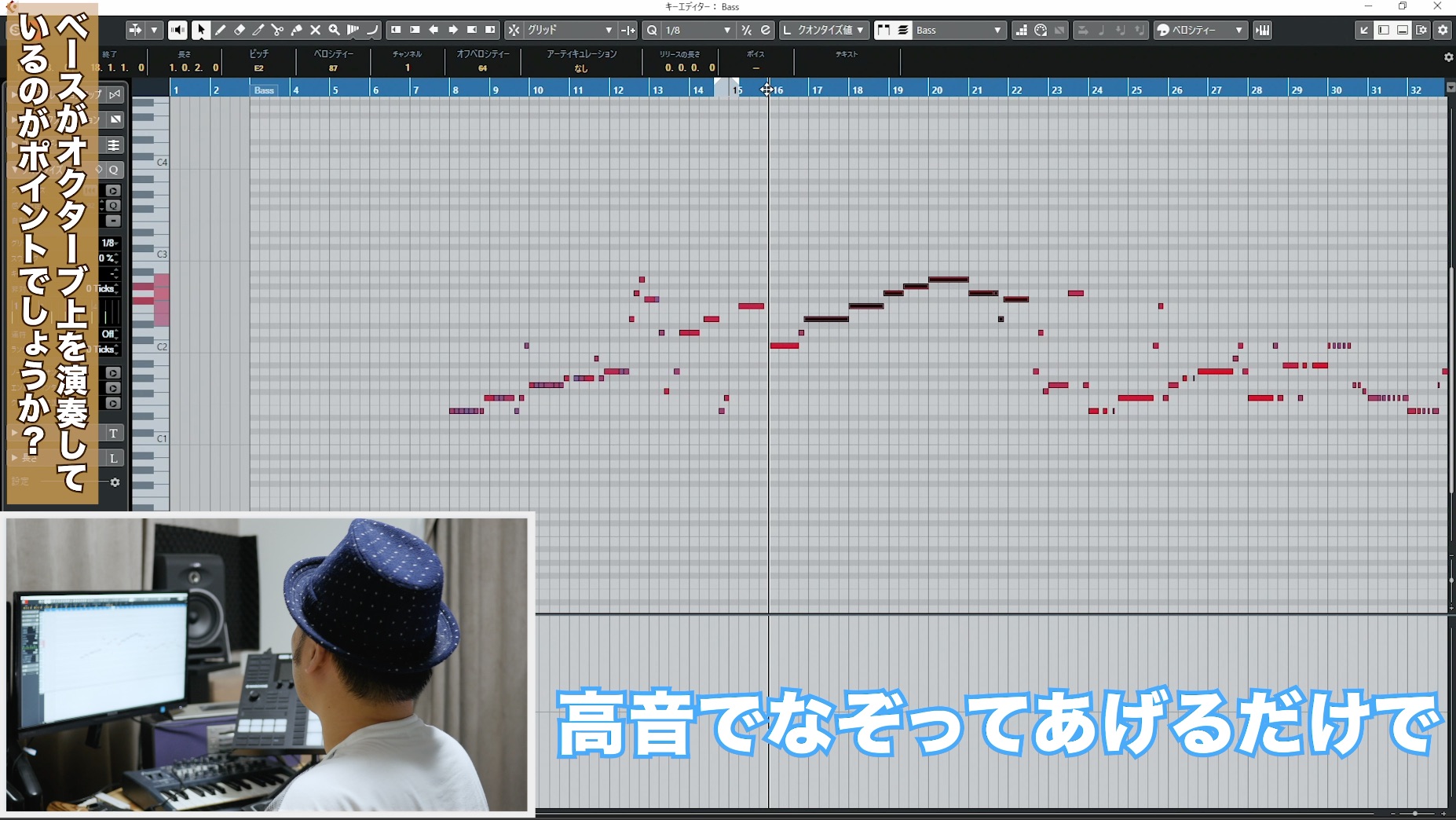Select the Drum Stick/Time Warp tool
Viewport: 1456px width, 820px height.
point(353,30)
